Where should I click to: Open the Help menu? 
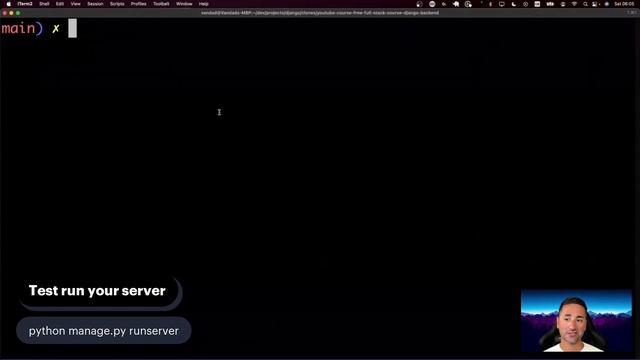point(204,4)
